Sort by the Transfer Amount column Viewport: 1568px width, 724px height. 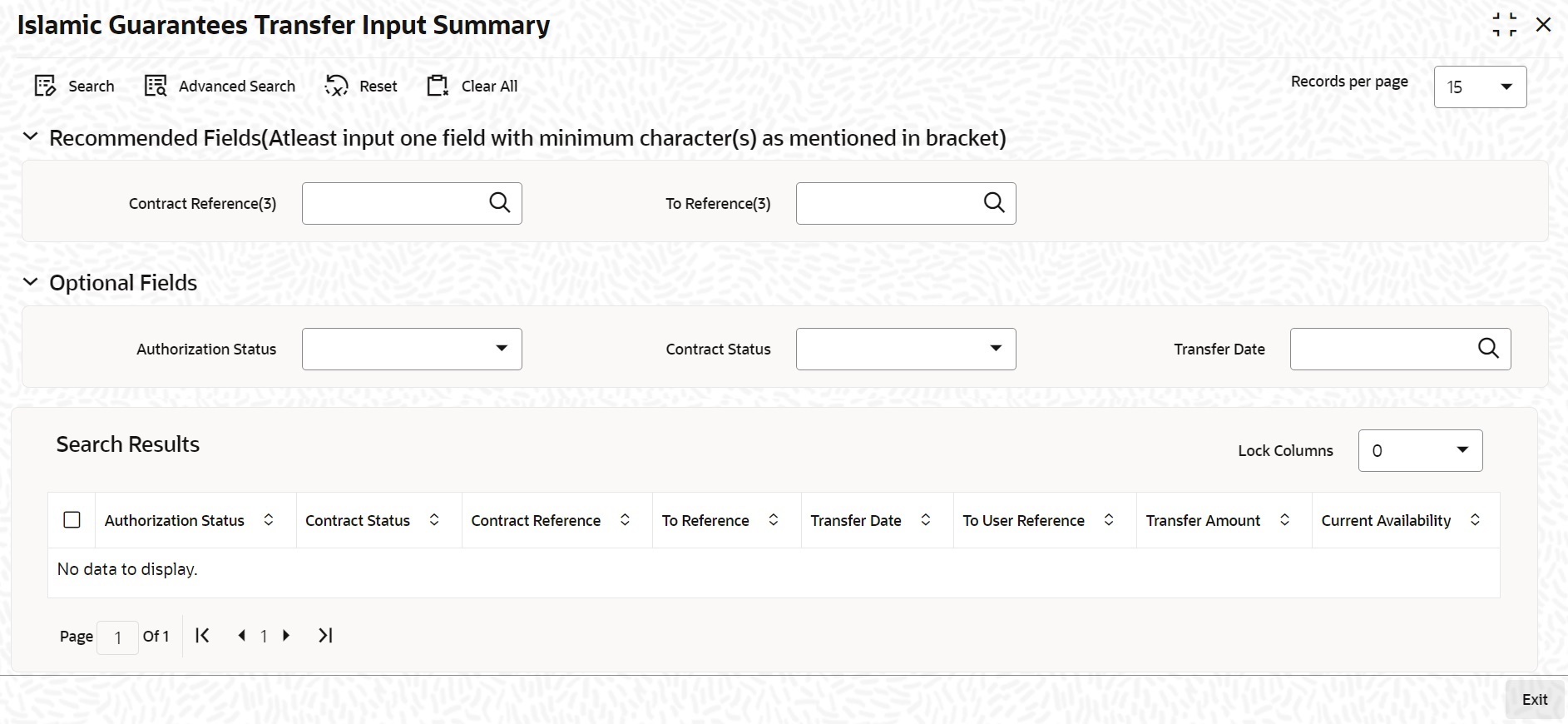[x=1284, y=520]
